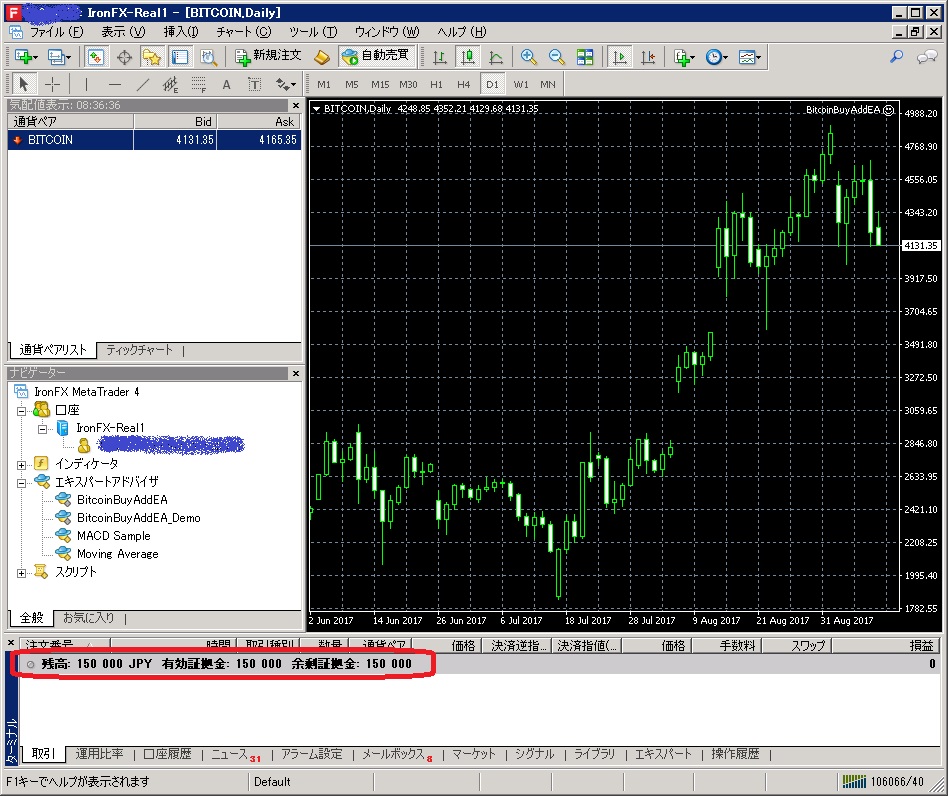Switch to bar chart type
The height and width of the screenshot is (796, 948).
pyautogui.click(x=440, y=57)
